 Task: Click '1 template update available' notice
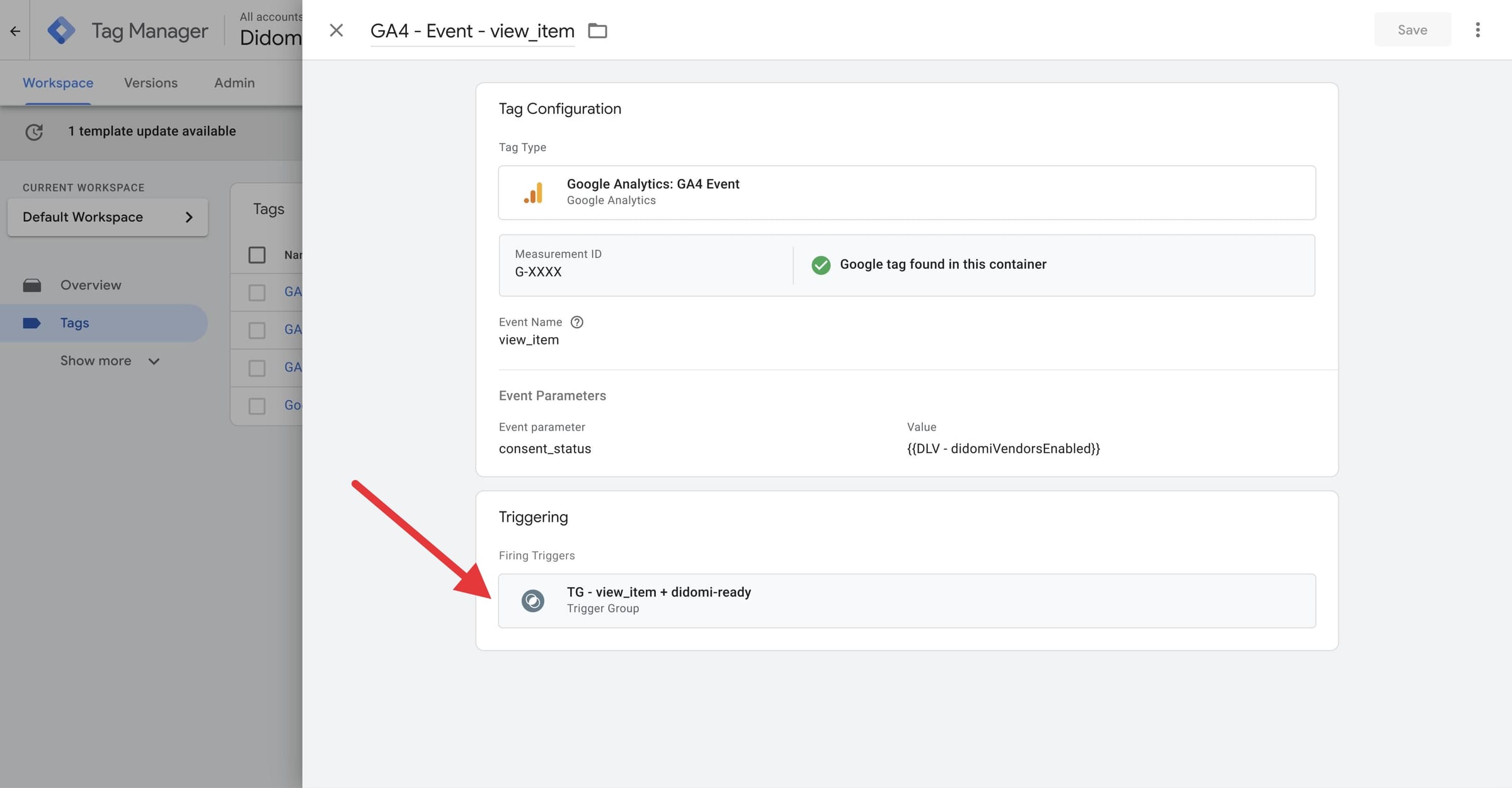pyautogui.click(x=152, y=131)
